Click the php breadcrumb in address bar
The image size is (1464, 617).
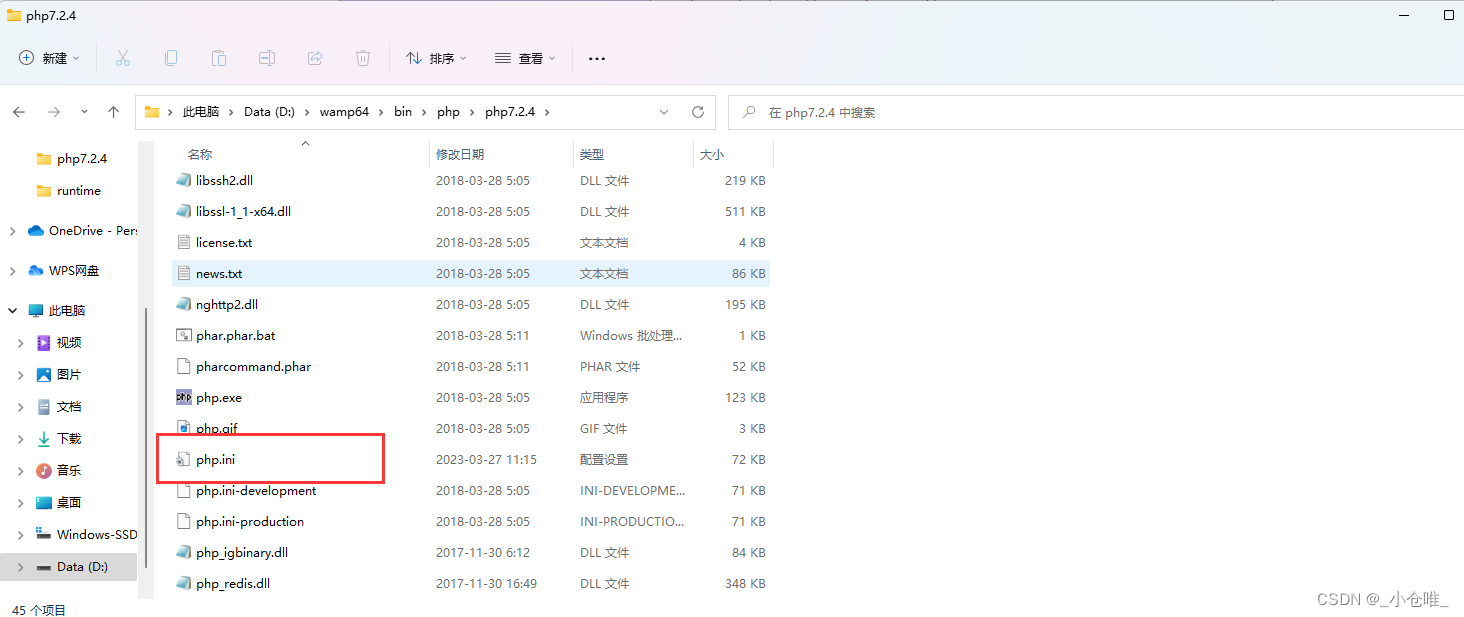tap(448, 112)
